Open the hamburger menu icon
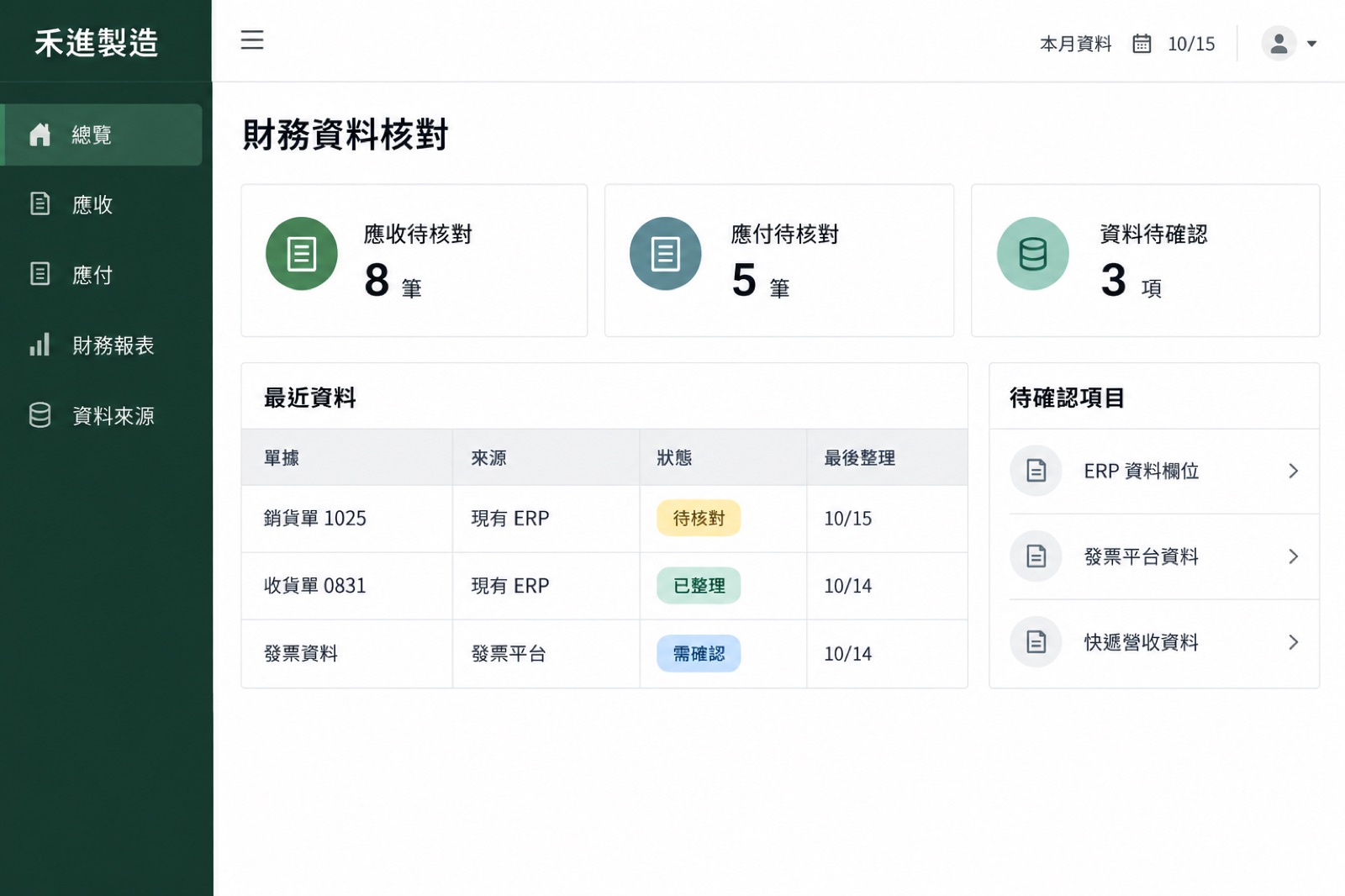Image resolution: width=1345 pixels, height=896 pixels. coord(252,40)
